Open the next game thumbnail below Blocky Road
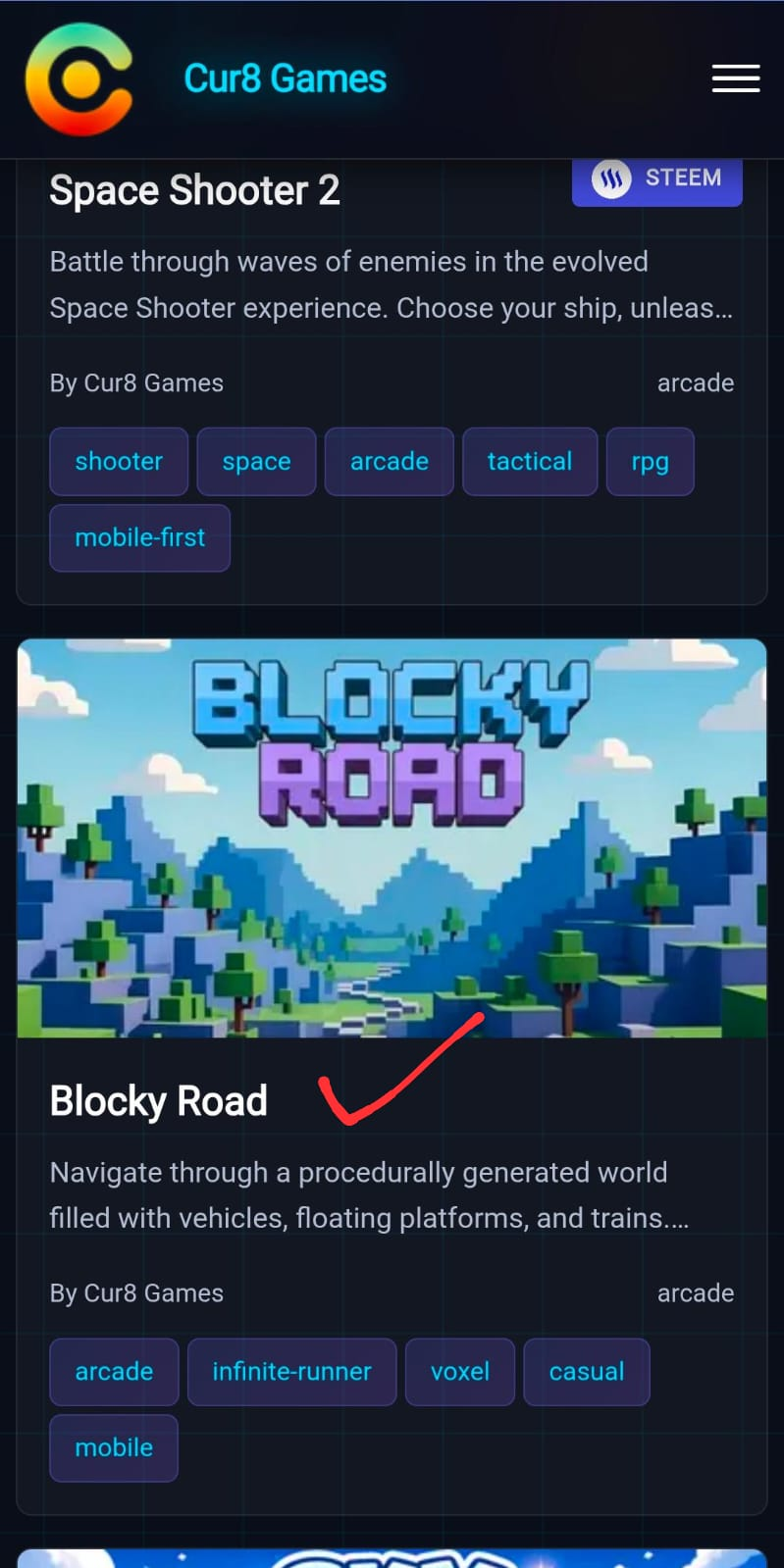This screenshot has width=784, height=1568. click(x=392, y=1558)
